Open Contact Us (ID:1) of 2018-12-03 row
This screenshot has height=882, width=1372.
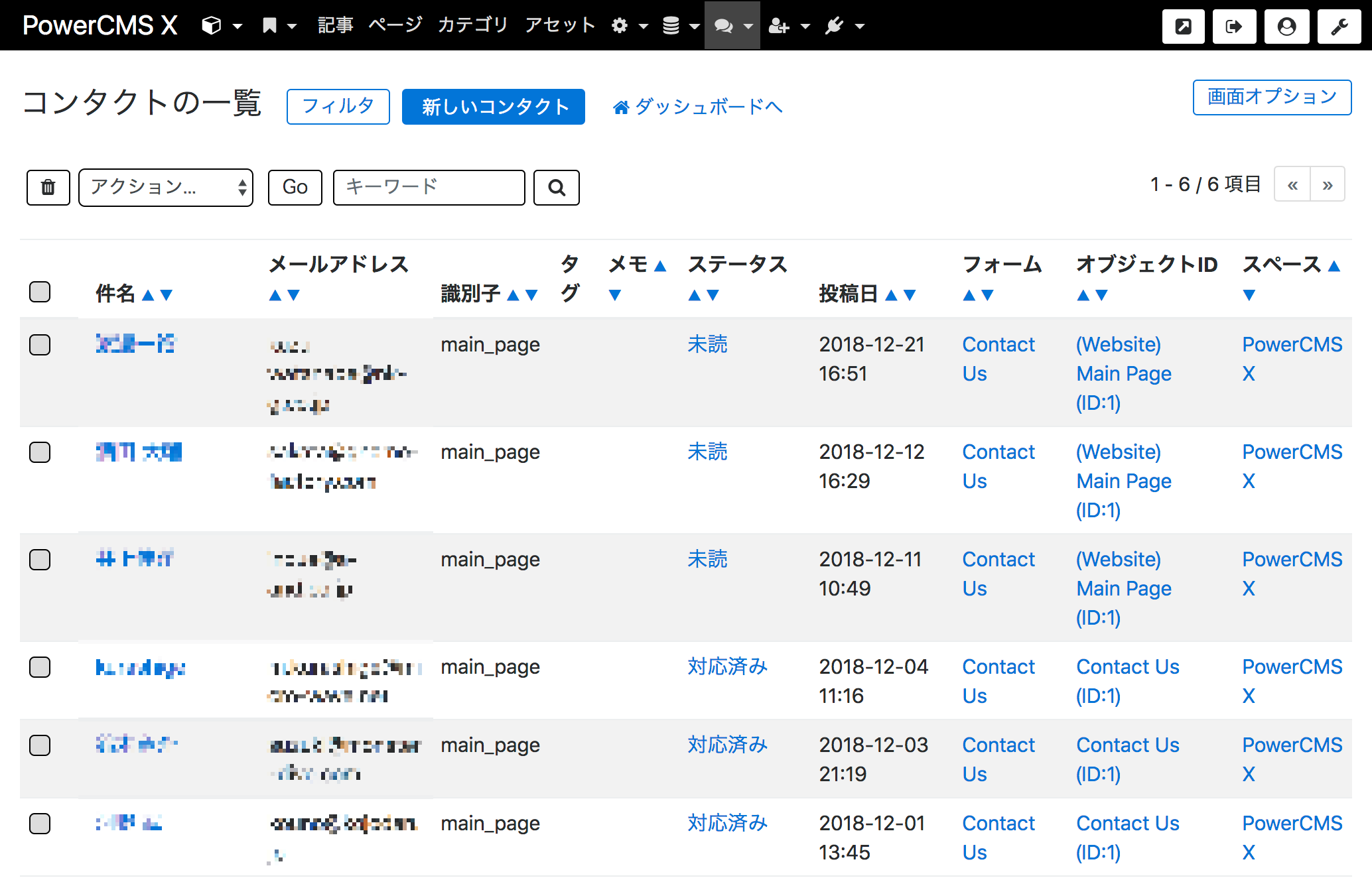point(1128,759)
